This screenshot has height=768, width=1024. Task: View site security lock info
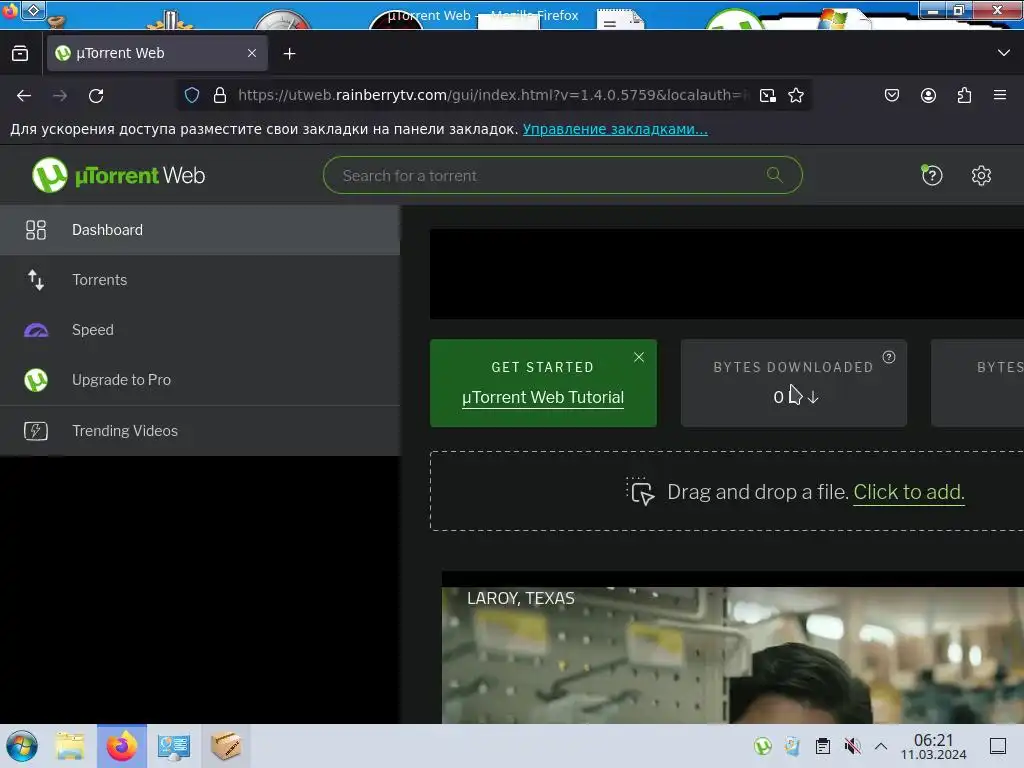tap(220, 95)
